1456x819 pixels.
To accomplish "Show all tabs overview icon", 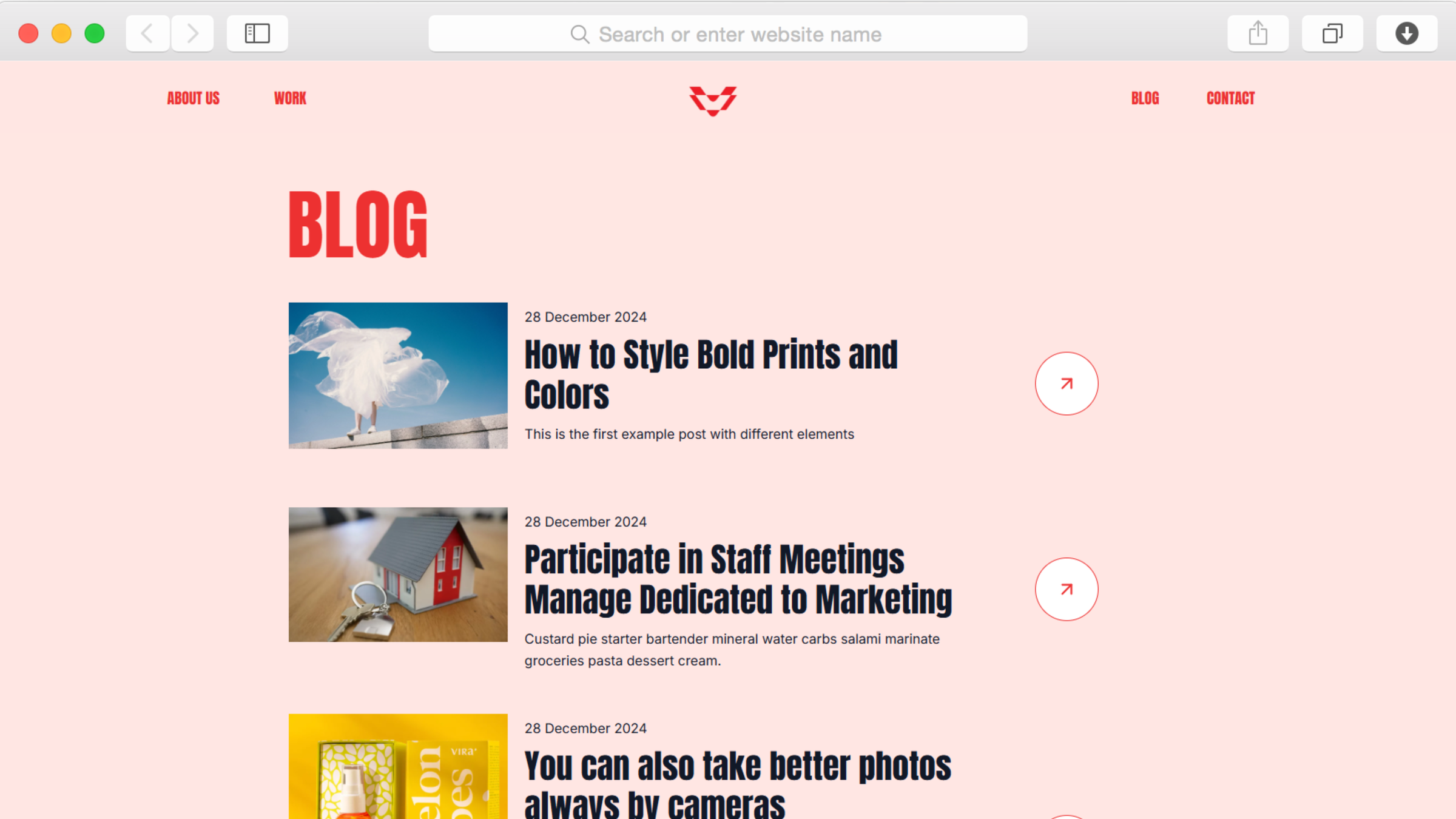I will 1332,33.
